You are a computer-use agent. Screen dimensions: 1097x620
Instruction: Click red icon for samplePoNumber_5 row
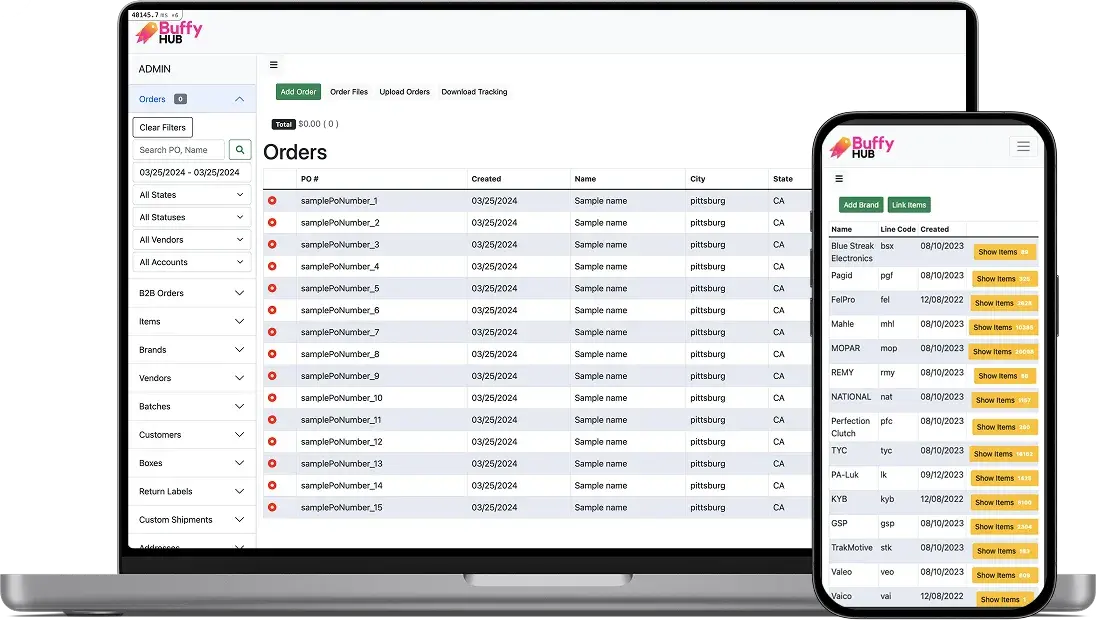pos(272,288)
